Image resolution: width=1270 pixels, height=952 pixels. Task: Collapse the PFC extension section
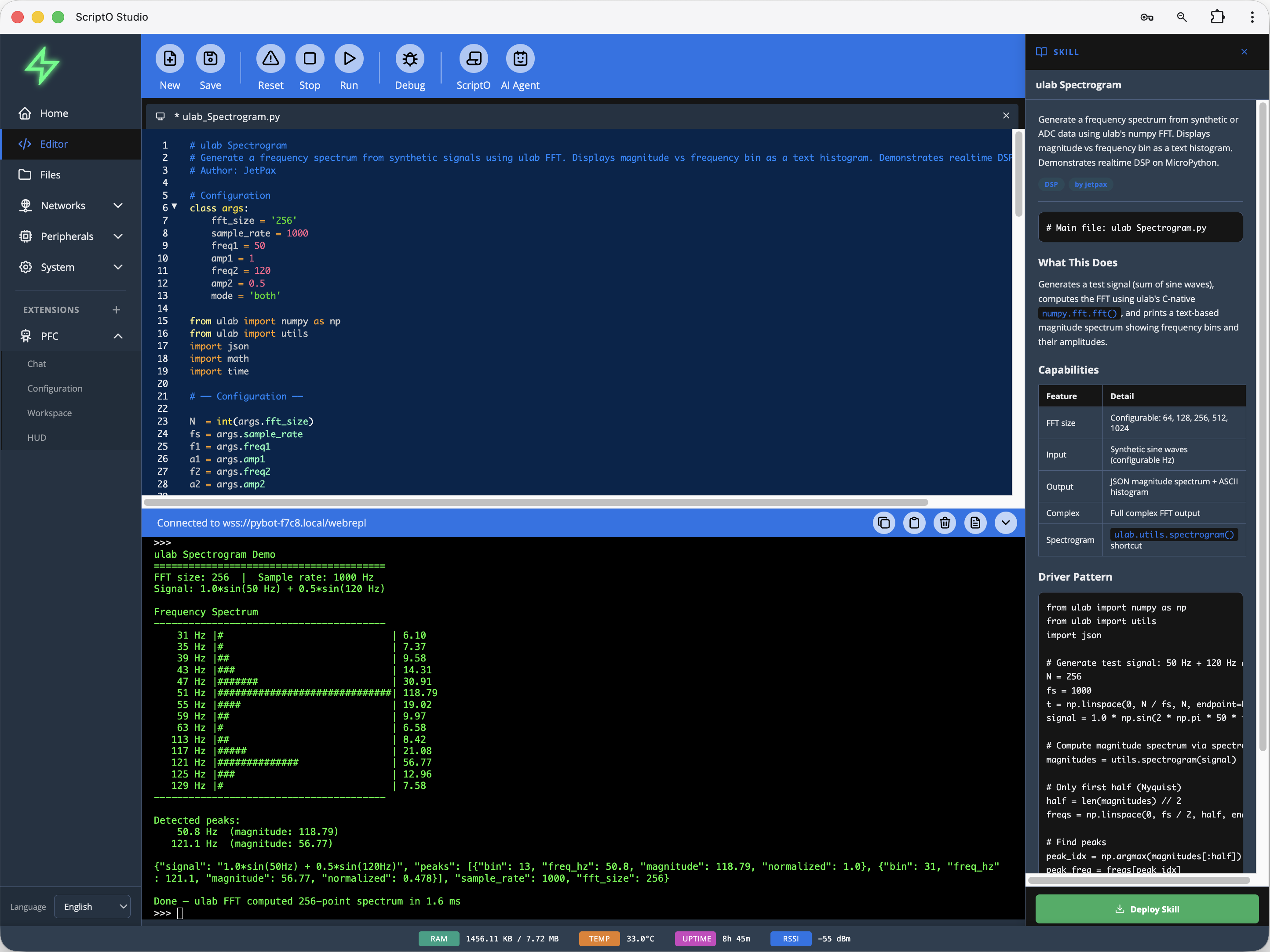(x=118, y=336)
